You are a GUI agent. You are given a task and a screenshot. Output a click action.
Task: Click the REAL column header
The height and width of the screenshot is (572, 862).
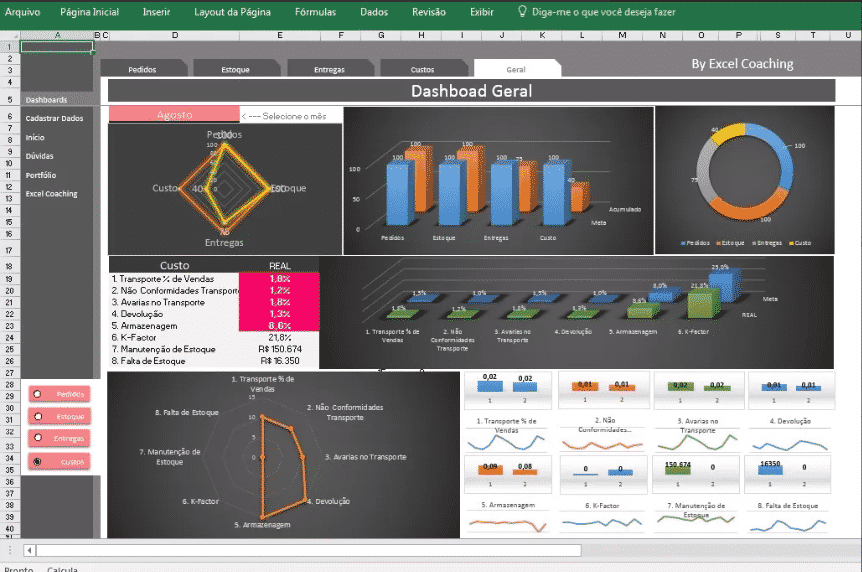point(280,266)
